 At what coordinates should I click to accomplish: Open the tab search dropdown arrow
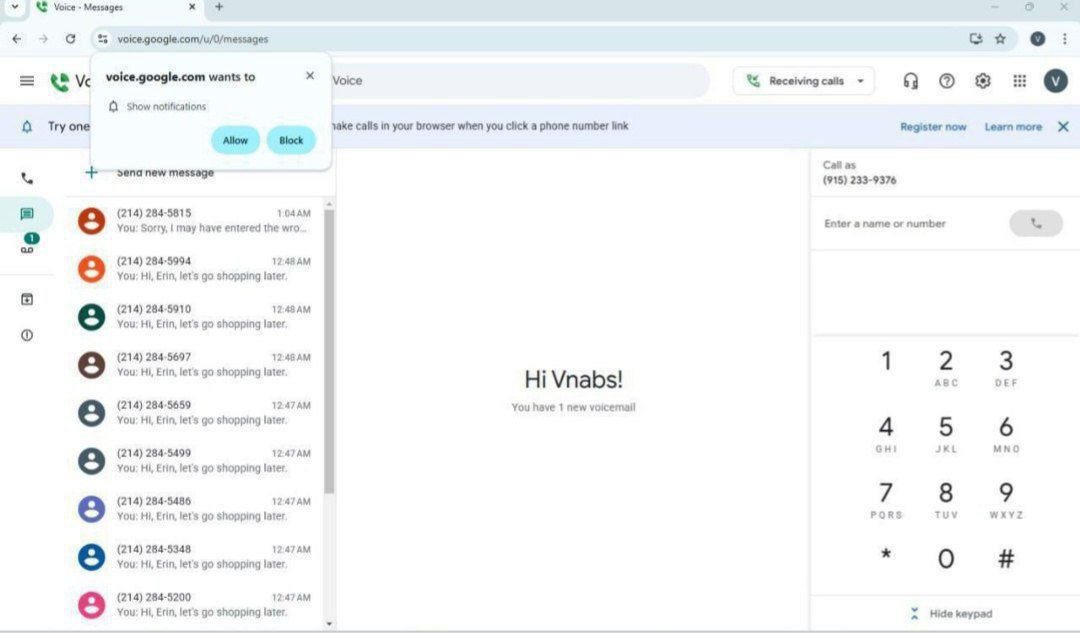(14, 7)
